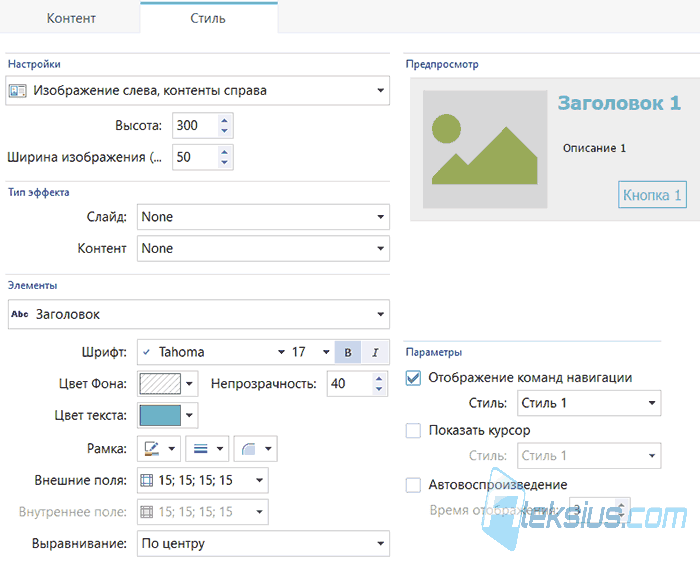Viewport: 700px width, 562px height.
Task: Open the Внешние поля 15; 15; 15; 15 dropdown
Action: pyautogui.click(x=203, y=480)
